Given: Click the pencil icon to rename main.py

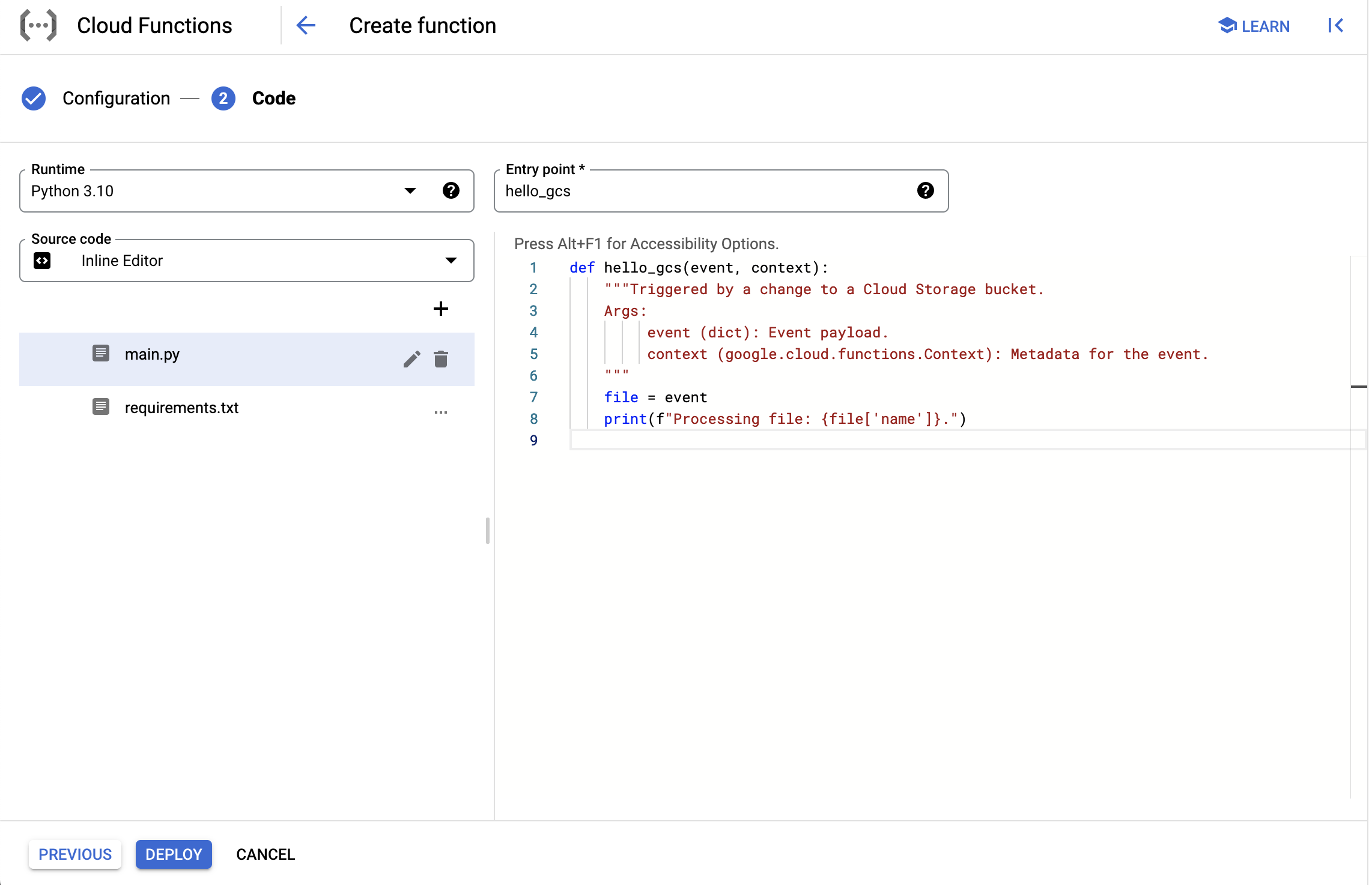Looking at the screenshot, I should (x=411, y=359).
